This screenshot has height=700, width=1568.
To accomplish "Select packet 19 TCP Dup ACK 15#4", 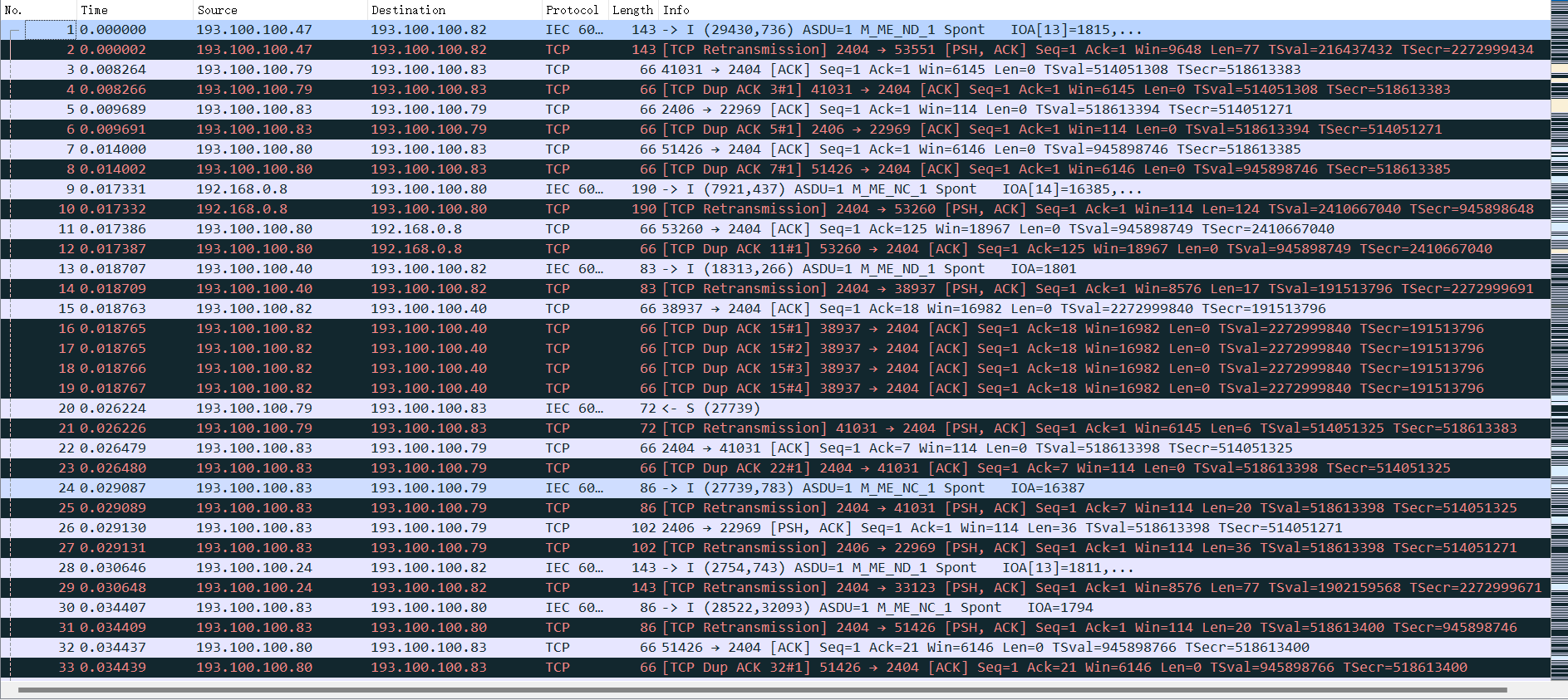I will 775,389.
